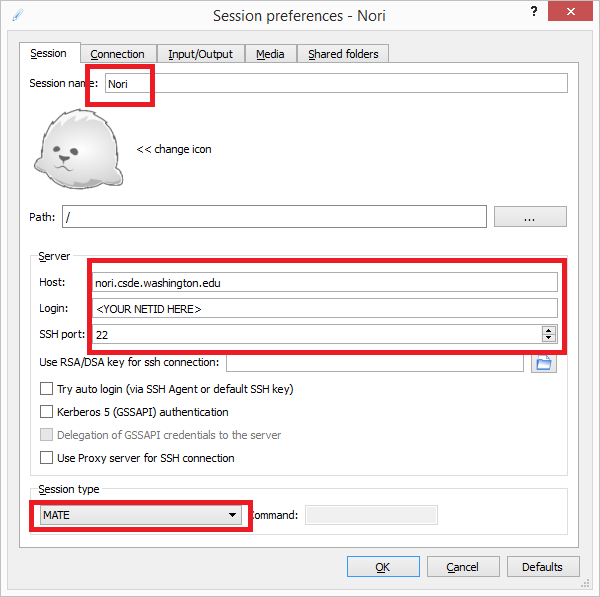Click the app icon in title bar
600x597 pixels.
point(15,16)
